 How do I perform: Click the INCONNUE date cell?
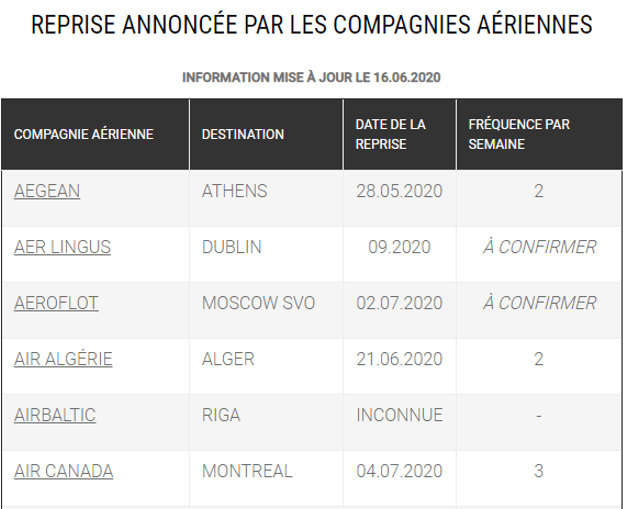400,423
